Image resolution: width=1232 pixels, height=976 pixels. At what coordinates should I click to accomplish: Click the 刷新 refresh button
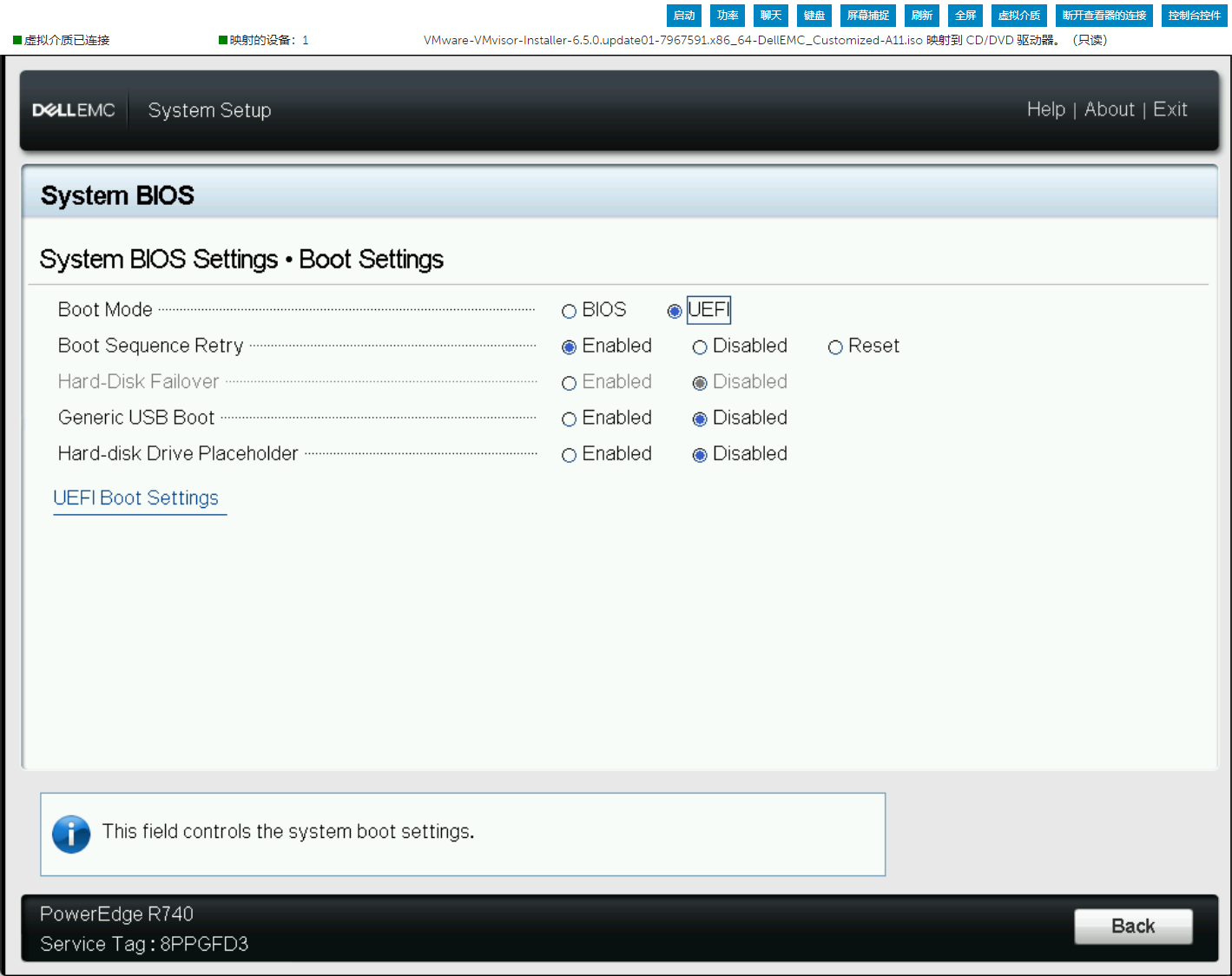[922, 16]
